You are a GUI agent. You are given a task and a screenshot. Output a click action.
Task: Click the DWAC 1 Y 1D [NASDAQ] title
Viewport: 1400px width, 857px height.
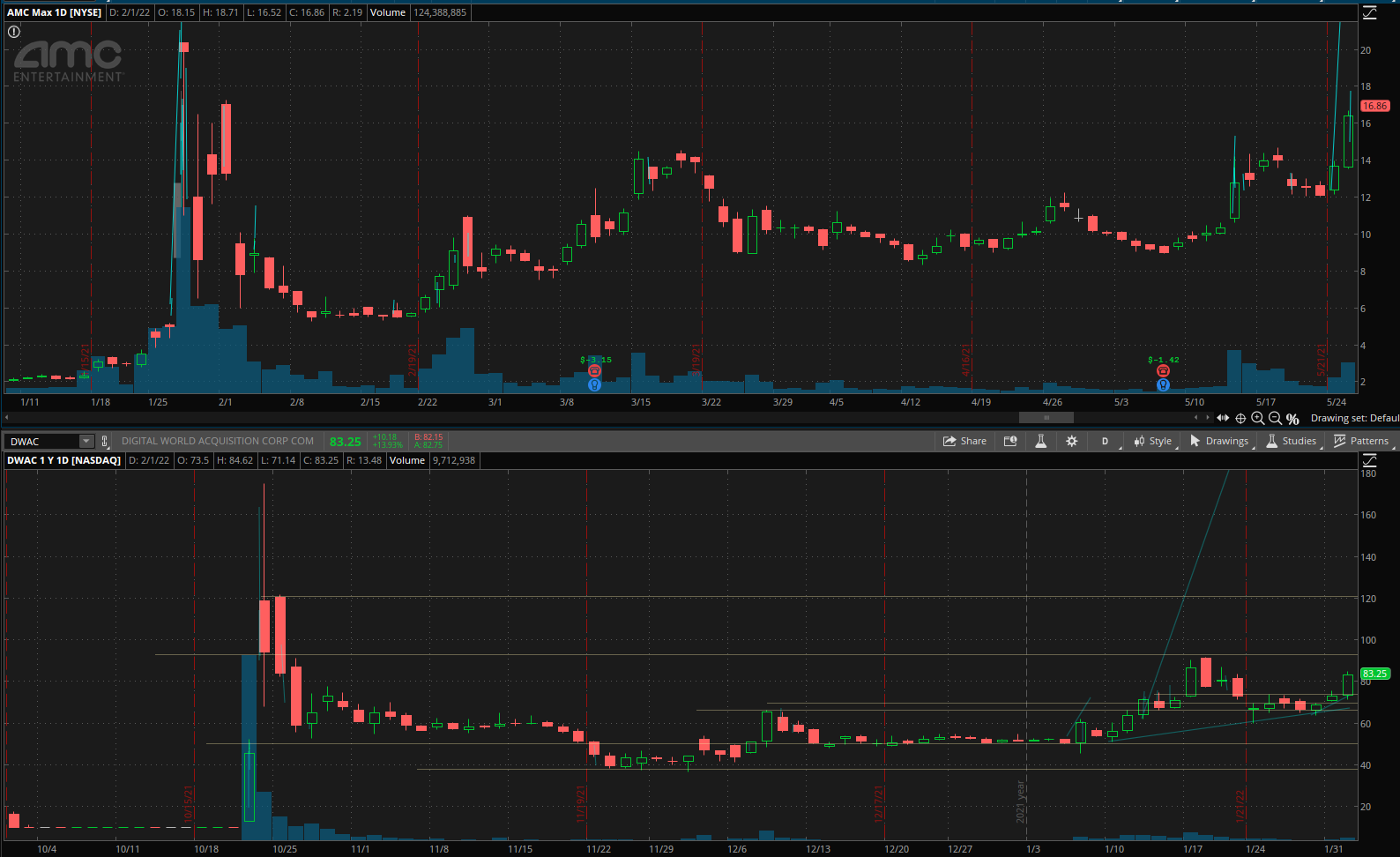click(x=63, y=460)
